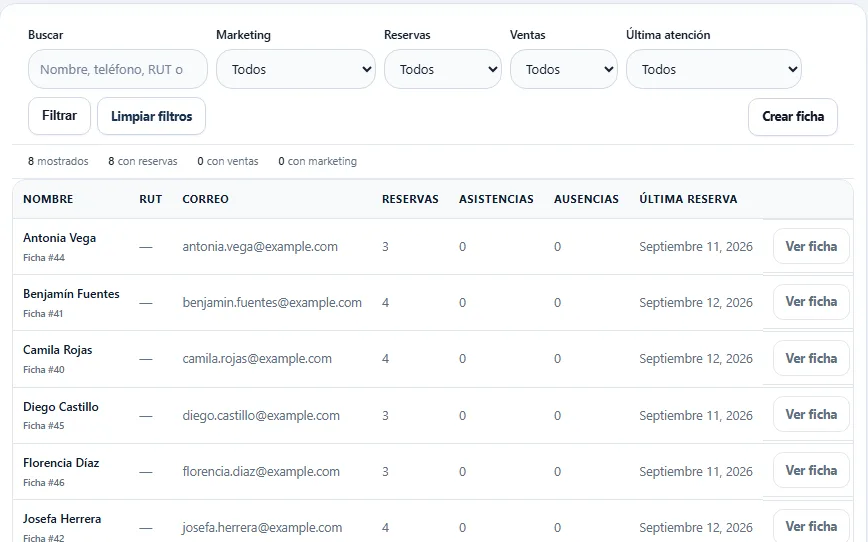Click the 8 con reservas summary
This screenshot has width=868, height=542.
(143, 161)
